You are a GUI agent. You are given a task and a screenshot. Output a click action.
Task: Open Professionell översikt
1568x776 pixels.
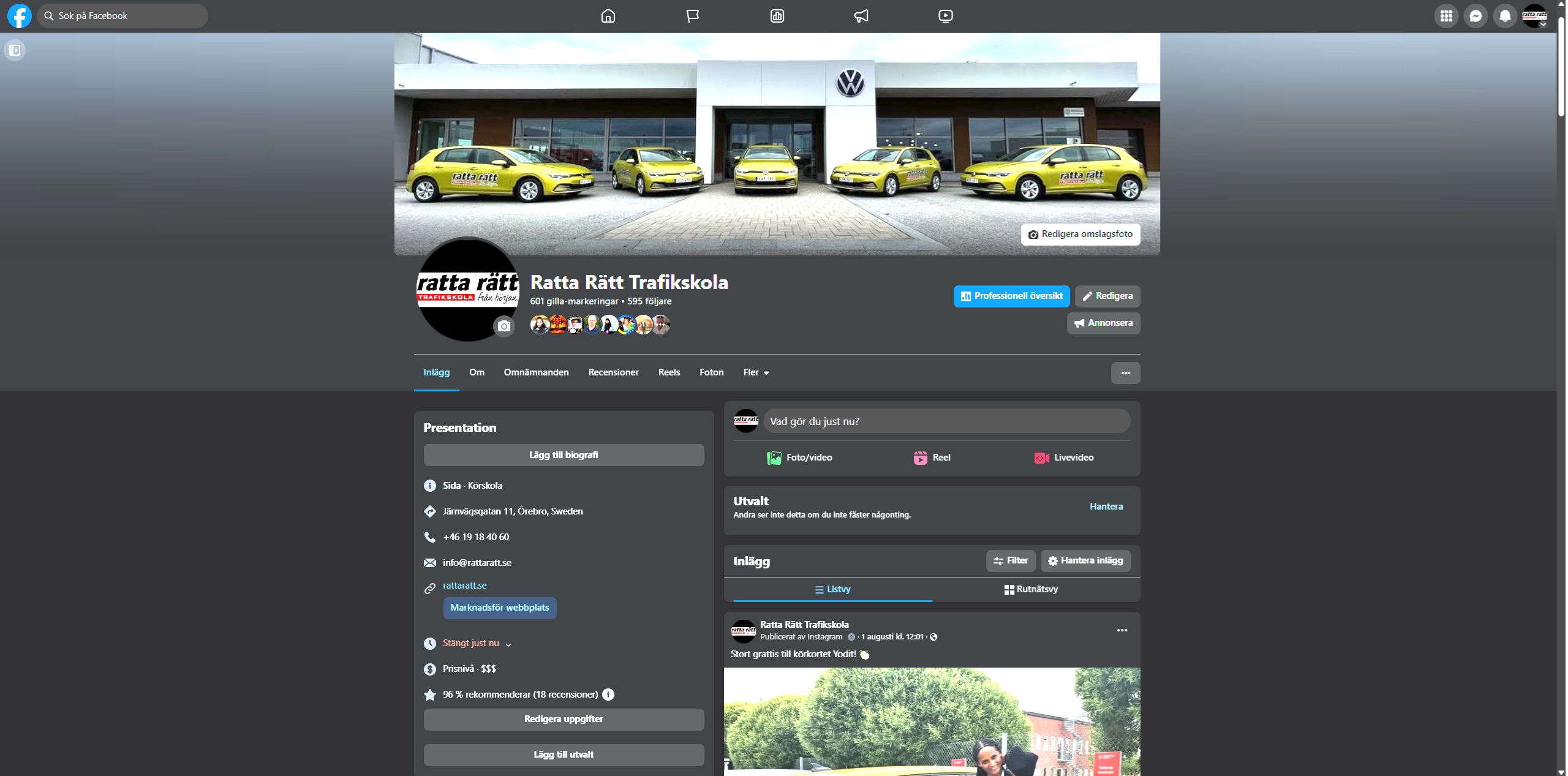point(1011,296)
